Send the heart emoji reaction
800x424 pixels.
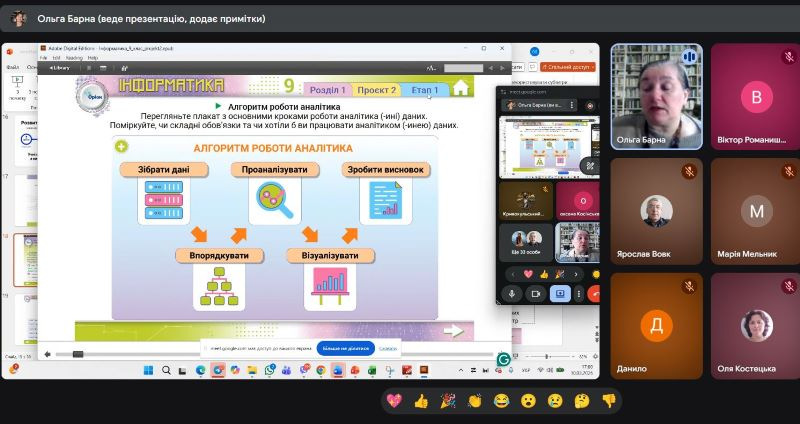pos(394,400)
